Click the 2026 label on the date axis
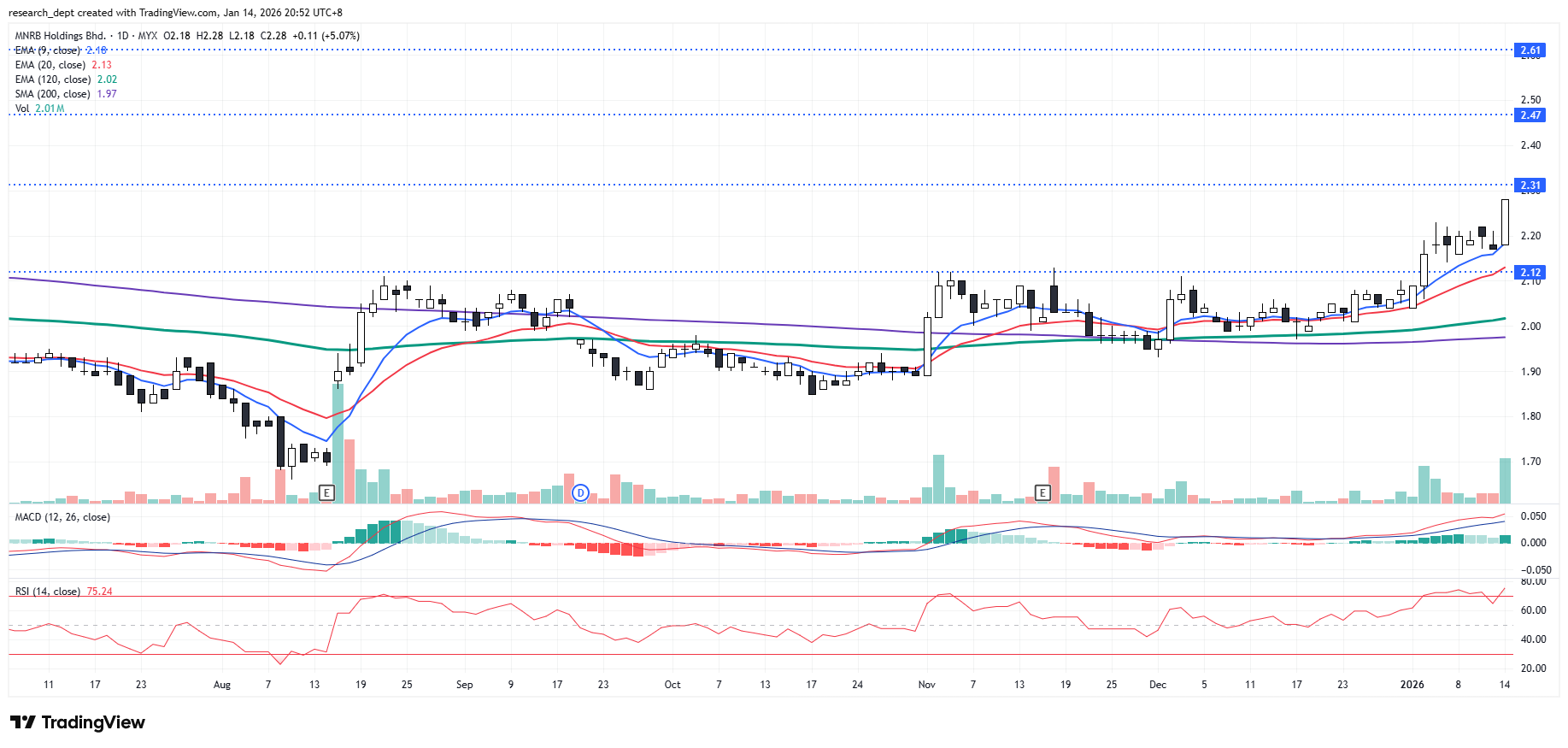Screen dimensions: 1568x748 tap(1412, 685)
